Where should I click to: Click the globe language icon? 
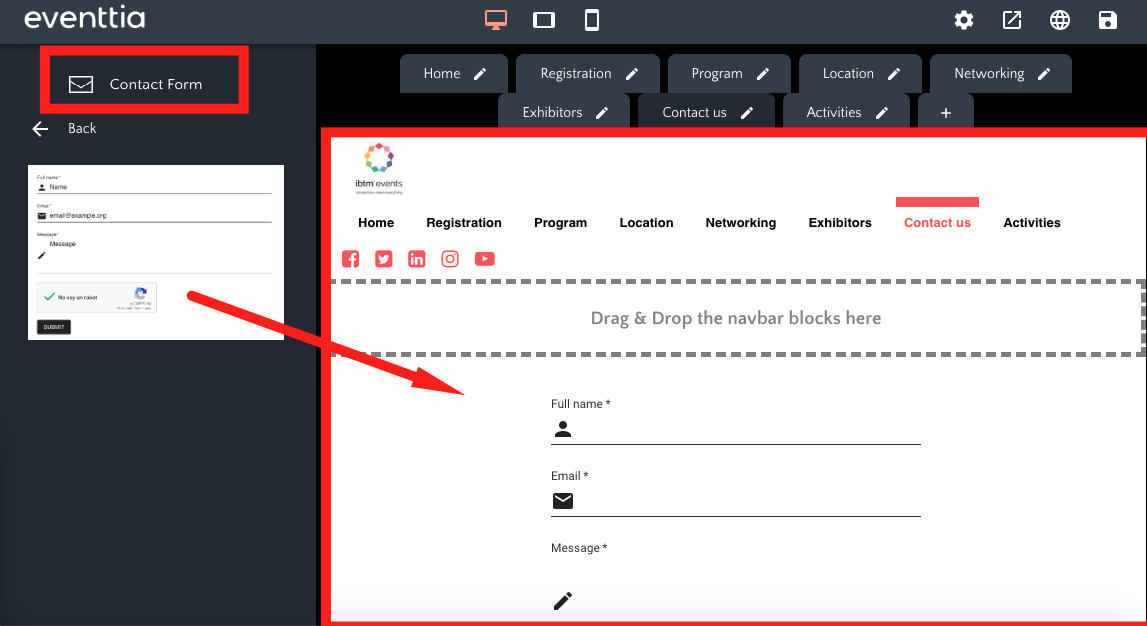(x=1060, y=20)
